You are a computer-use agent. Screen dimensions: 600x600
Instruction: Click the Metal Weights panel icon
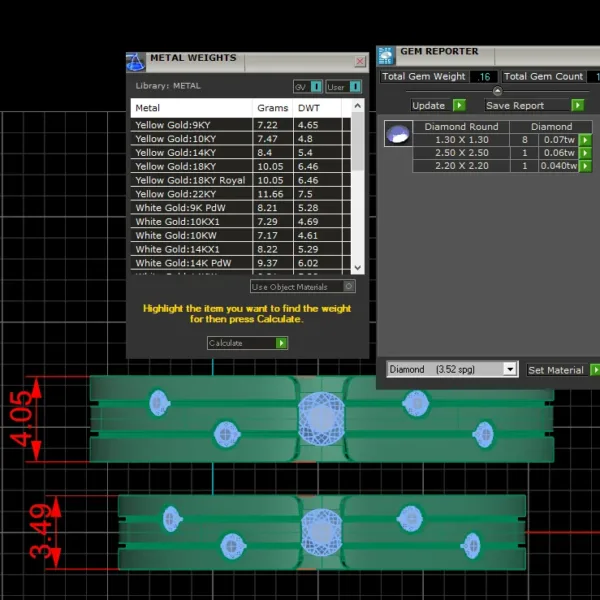click(136, 62)
